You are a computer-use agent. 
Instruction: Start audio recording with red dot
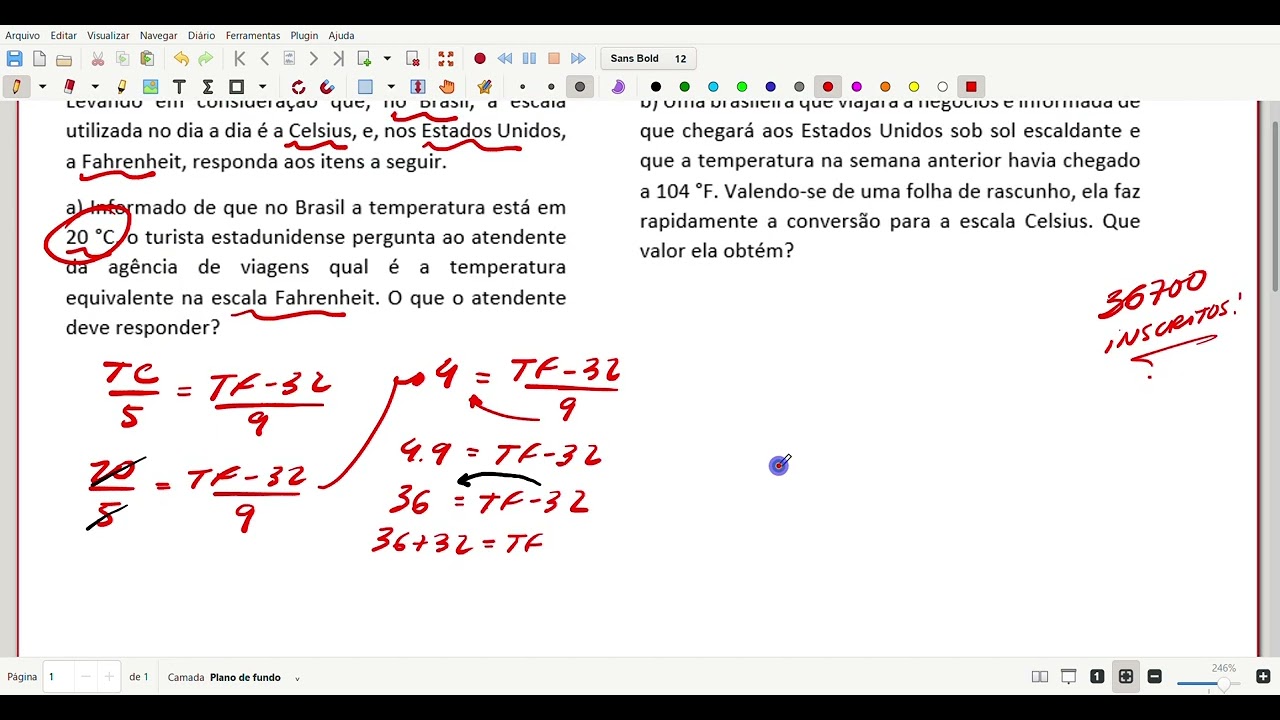[x=480, y=59]
